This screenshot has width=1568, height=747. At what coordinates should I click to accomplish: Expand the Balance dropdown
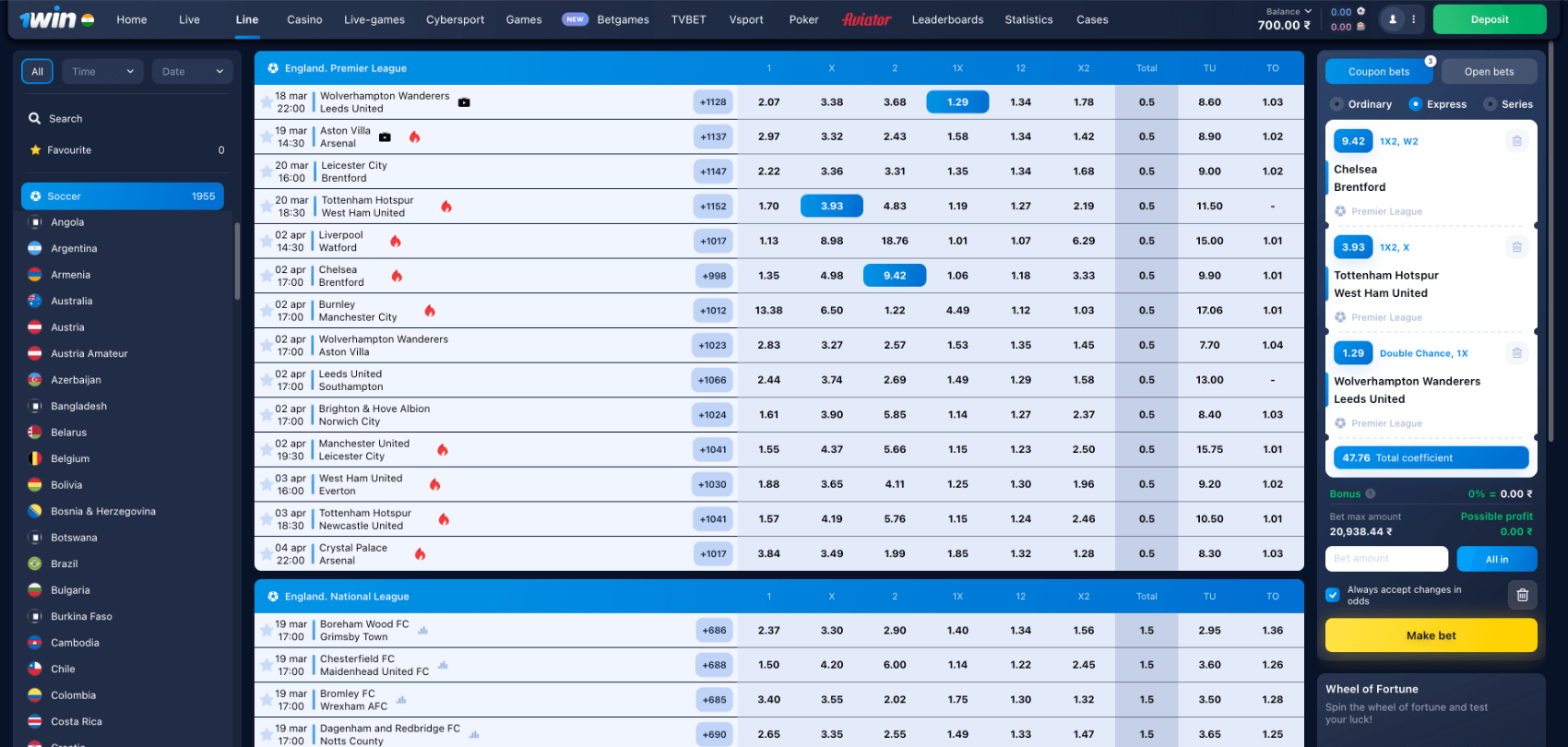pos(1289,12)
